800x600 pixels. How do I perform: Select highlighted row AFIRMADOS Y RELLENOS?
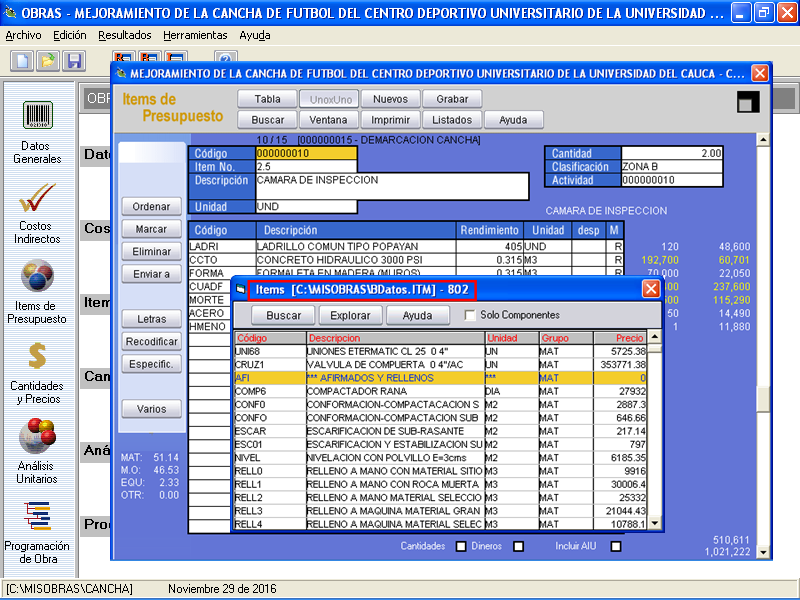(x=440, y=378)
